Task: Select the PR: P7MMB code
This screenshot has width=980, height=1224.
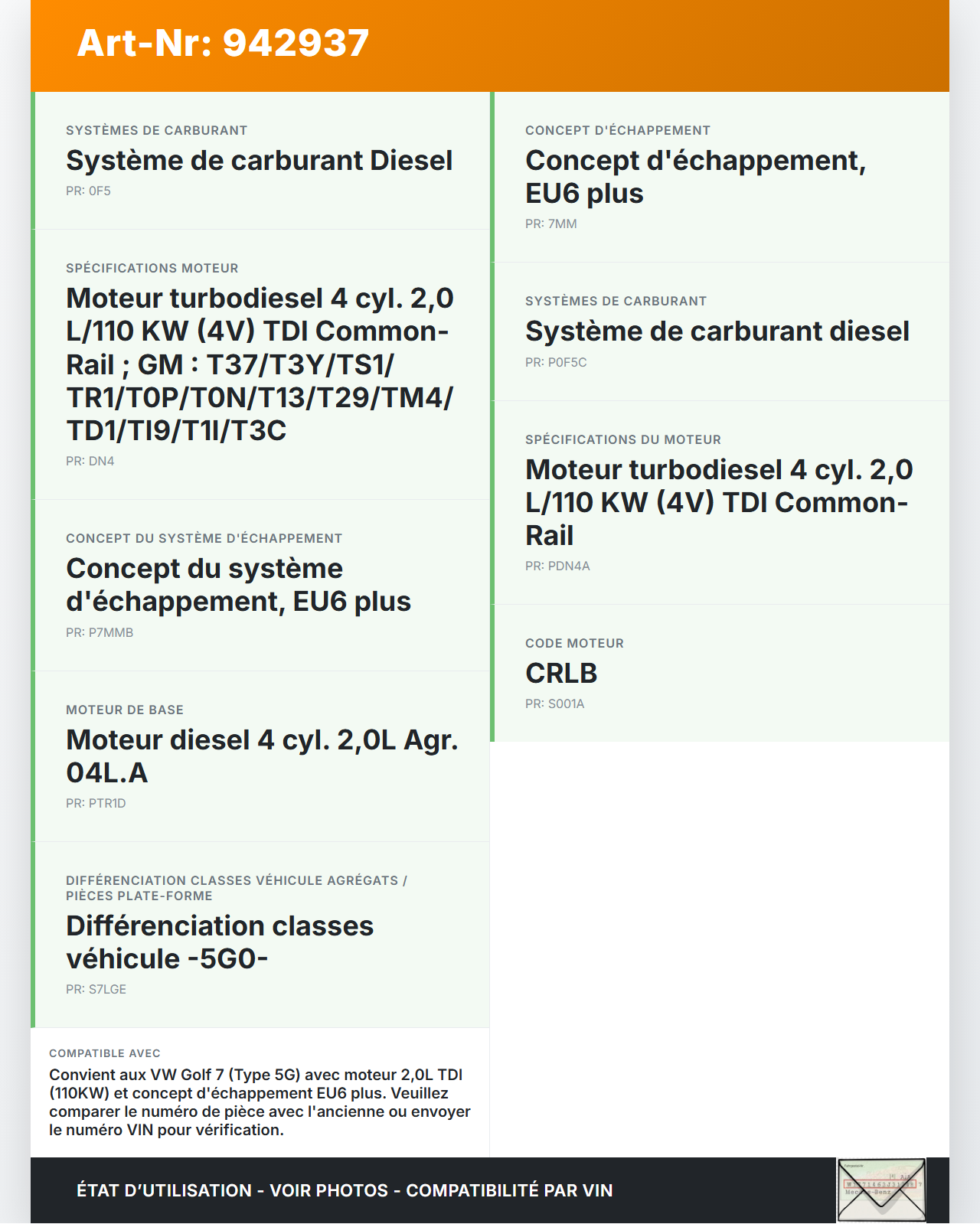Action: click(100, 633)
